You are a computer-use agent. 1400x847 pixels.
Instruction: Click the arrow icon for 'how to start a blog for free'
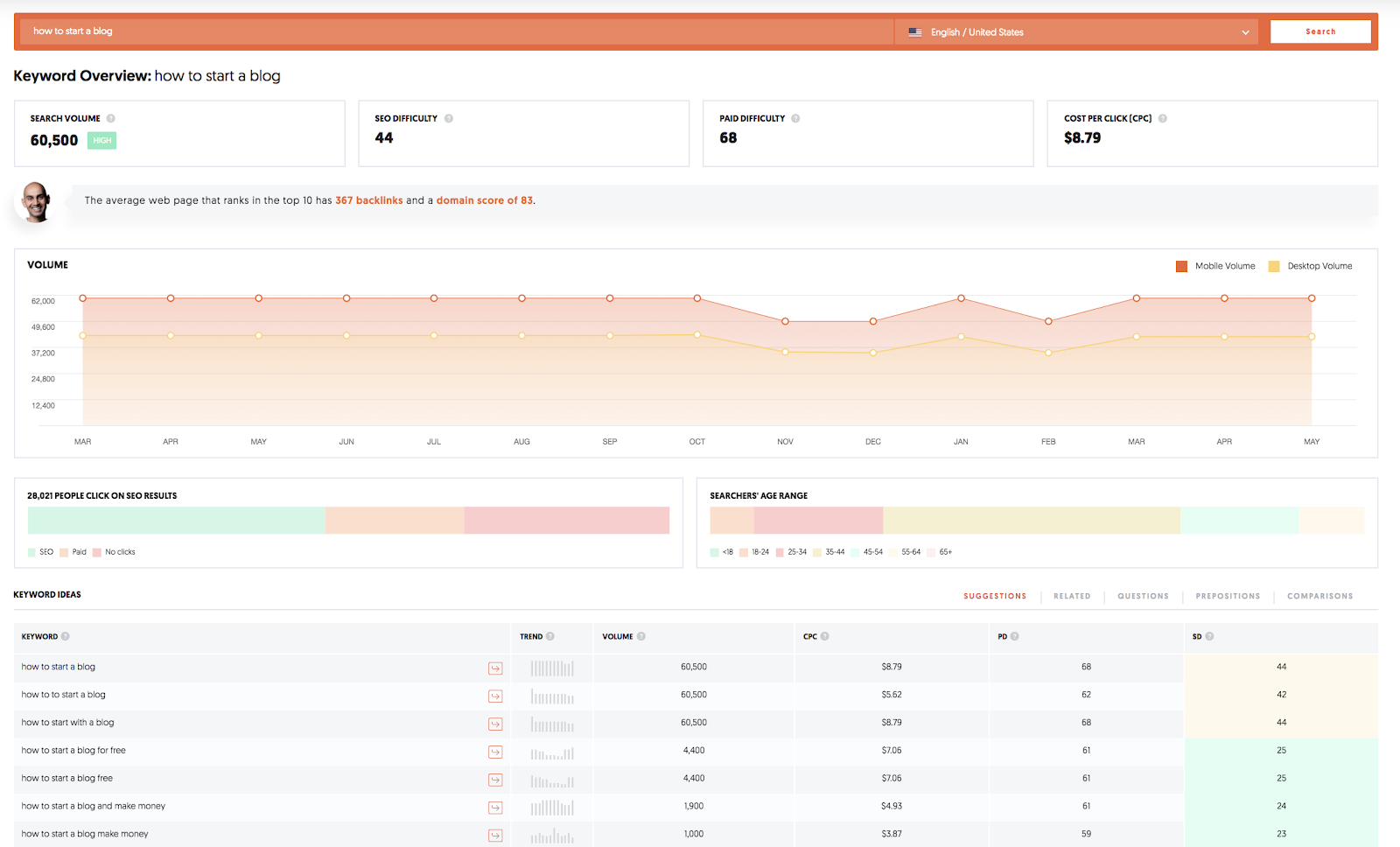point(495,752)
